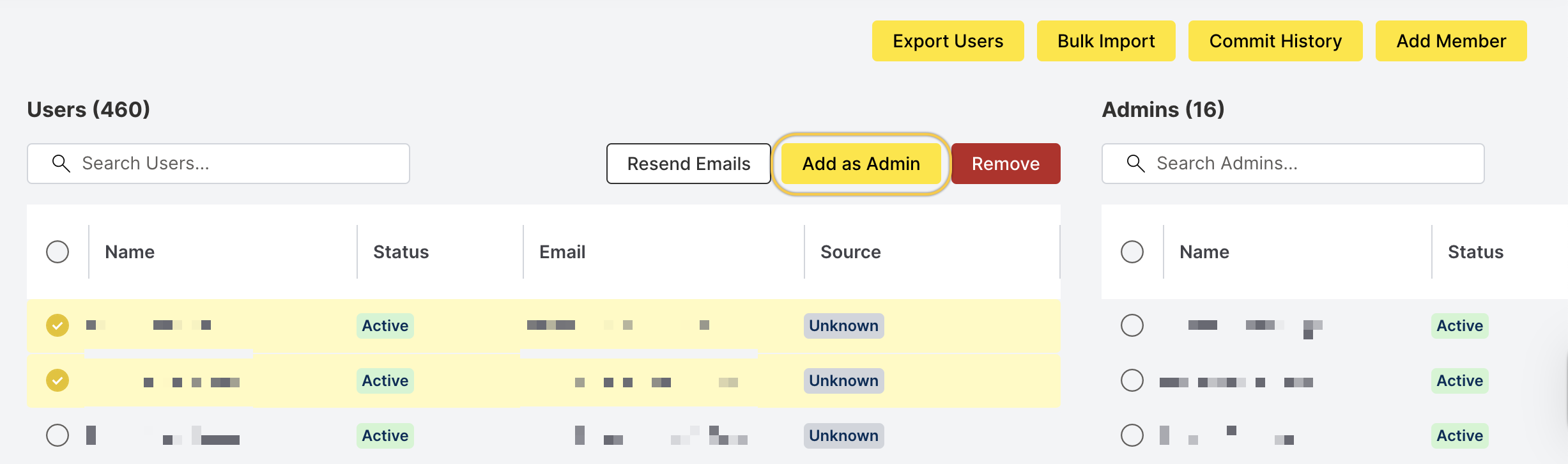Open the Bulk Import dialog

click(x=1105, y=41)
